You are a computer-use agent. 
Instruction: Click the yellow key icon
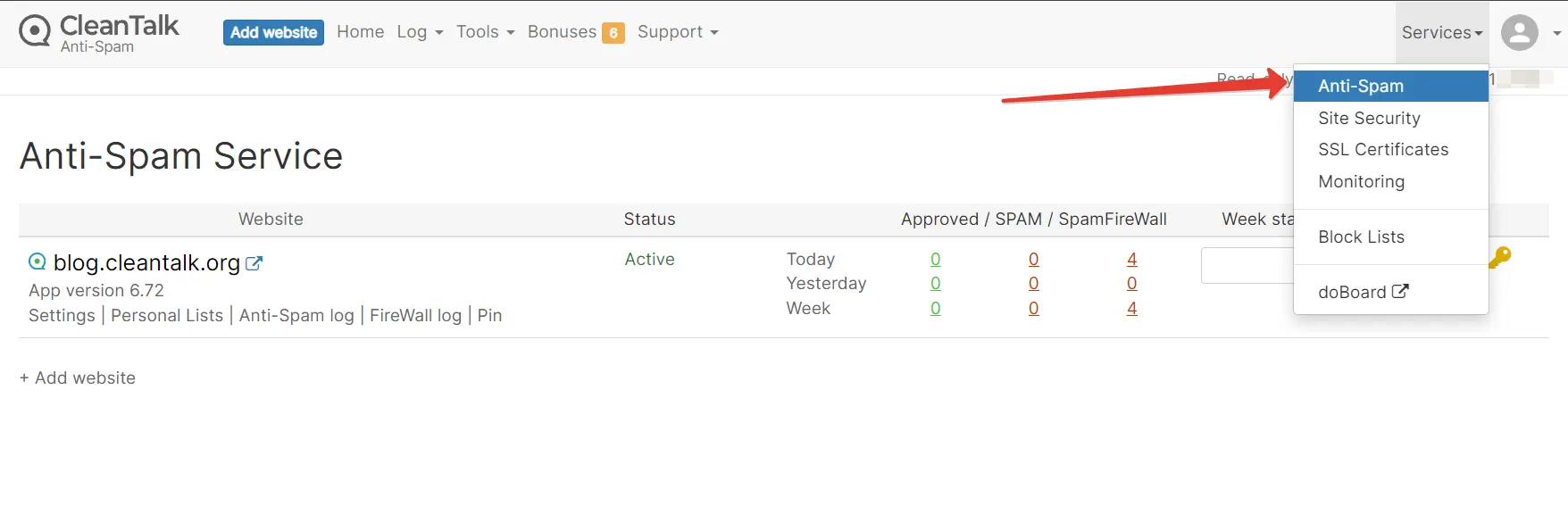(x=1500, y=257)
